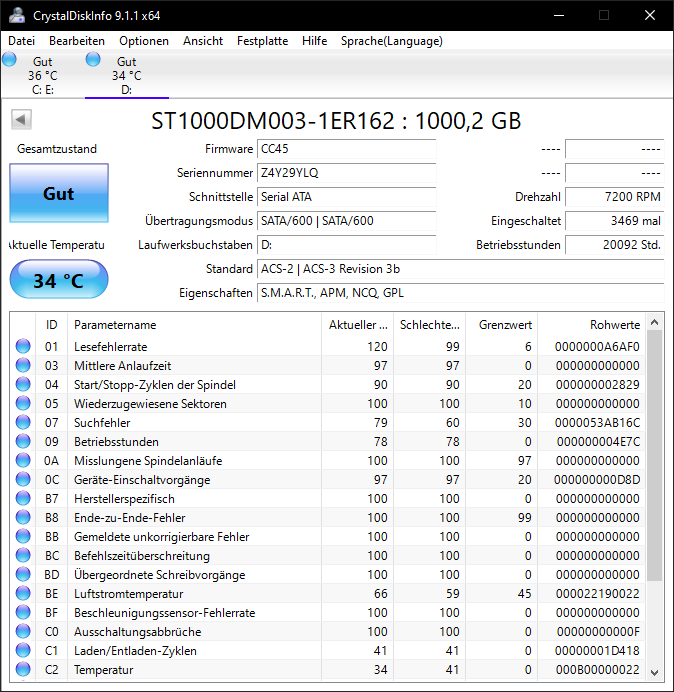Image resolution: width=674 pixels, height=692 pixels.
Task: Open the Hilfe menu
Action: point(315,41)
